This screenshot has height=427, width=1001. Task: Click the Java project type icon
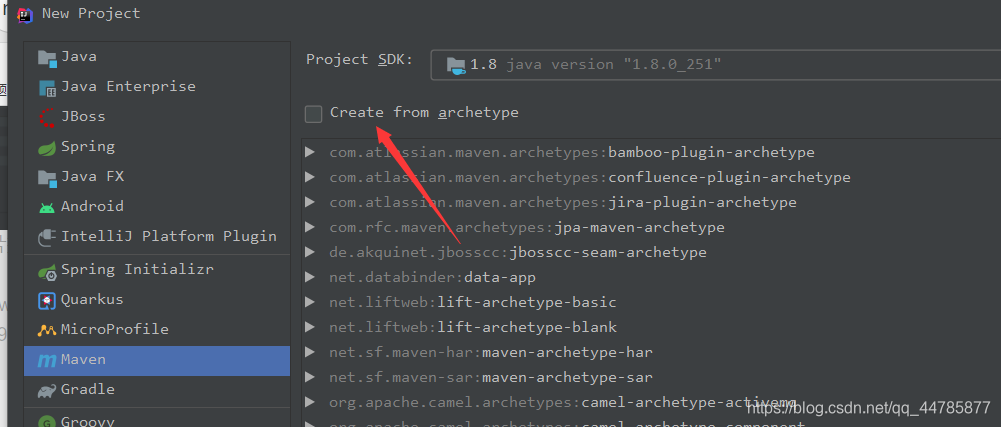tap(47, 57)
